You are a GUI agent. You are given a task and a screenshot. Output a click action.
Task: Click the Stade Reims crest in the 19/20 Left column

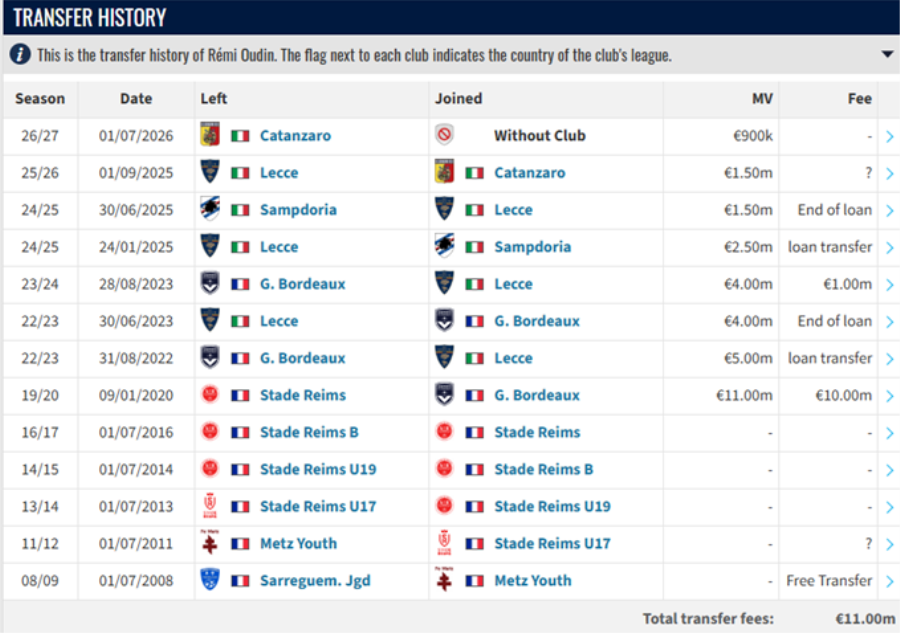click(x=210, y=394)
